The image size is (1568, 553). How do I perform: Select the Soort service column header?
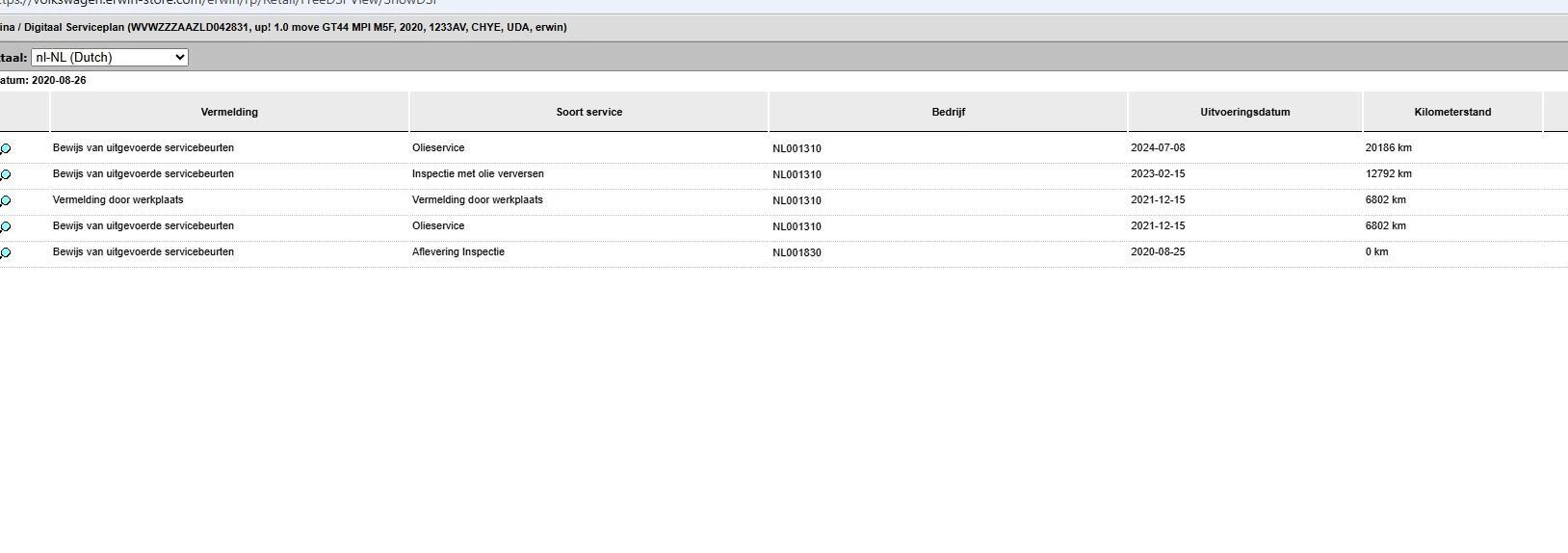pos(588,113)
